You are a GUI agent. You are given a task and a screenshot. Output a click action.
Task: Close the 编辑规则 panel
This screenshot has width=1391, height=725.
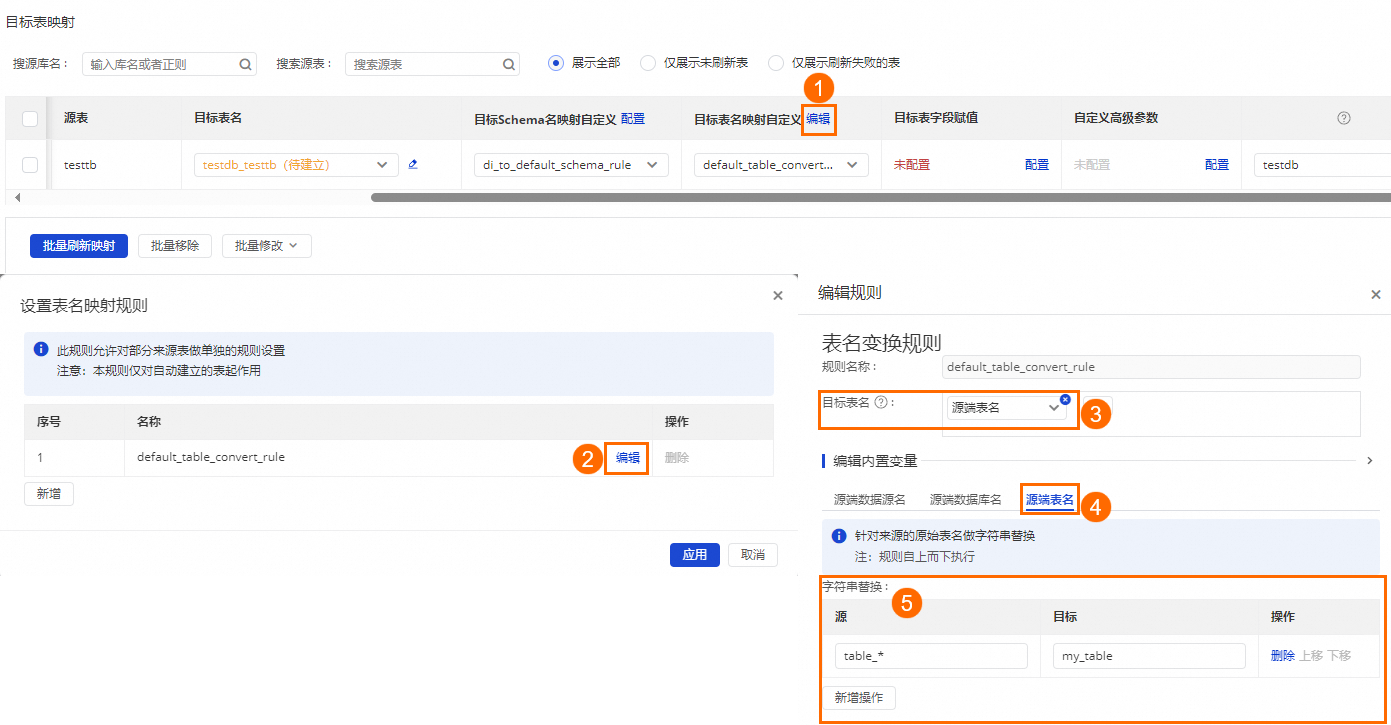(x=1375, y=295)
